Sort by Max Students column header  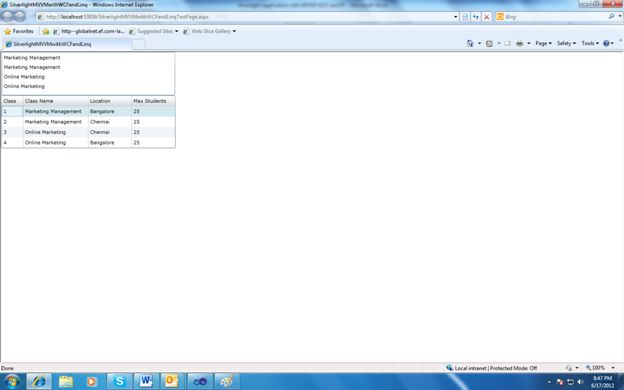click(153, 101)
